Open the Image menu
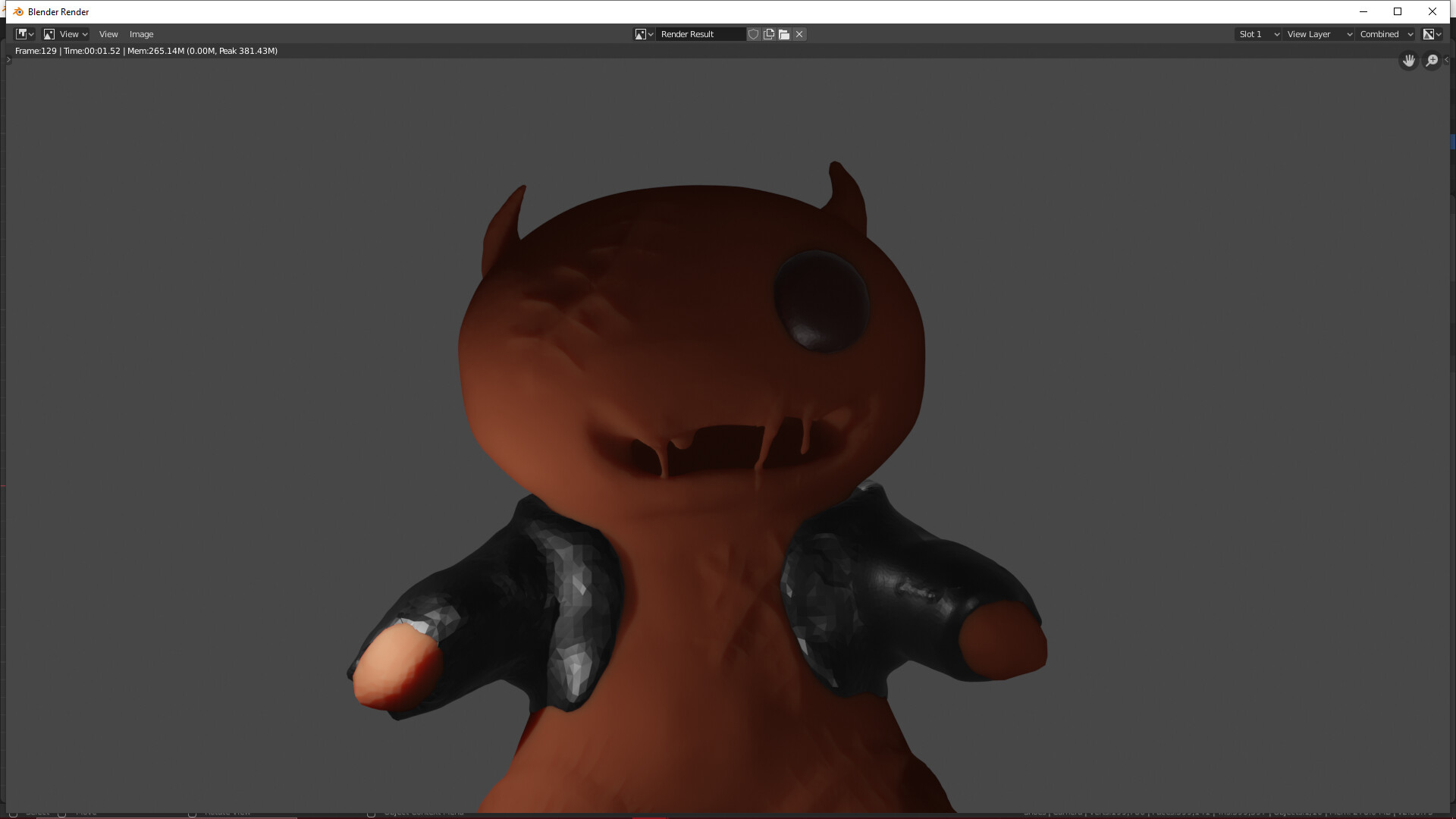Viewport: 1456px width, 819px height. coord(141,34)
